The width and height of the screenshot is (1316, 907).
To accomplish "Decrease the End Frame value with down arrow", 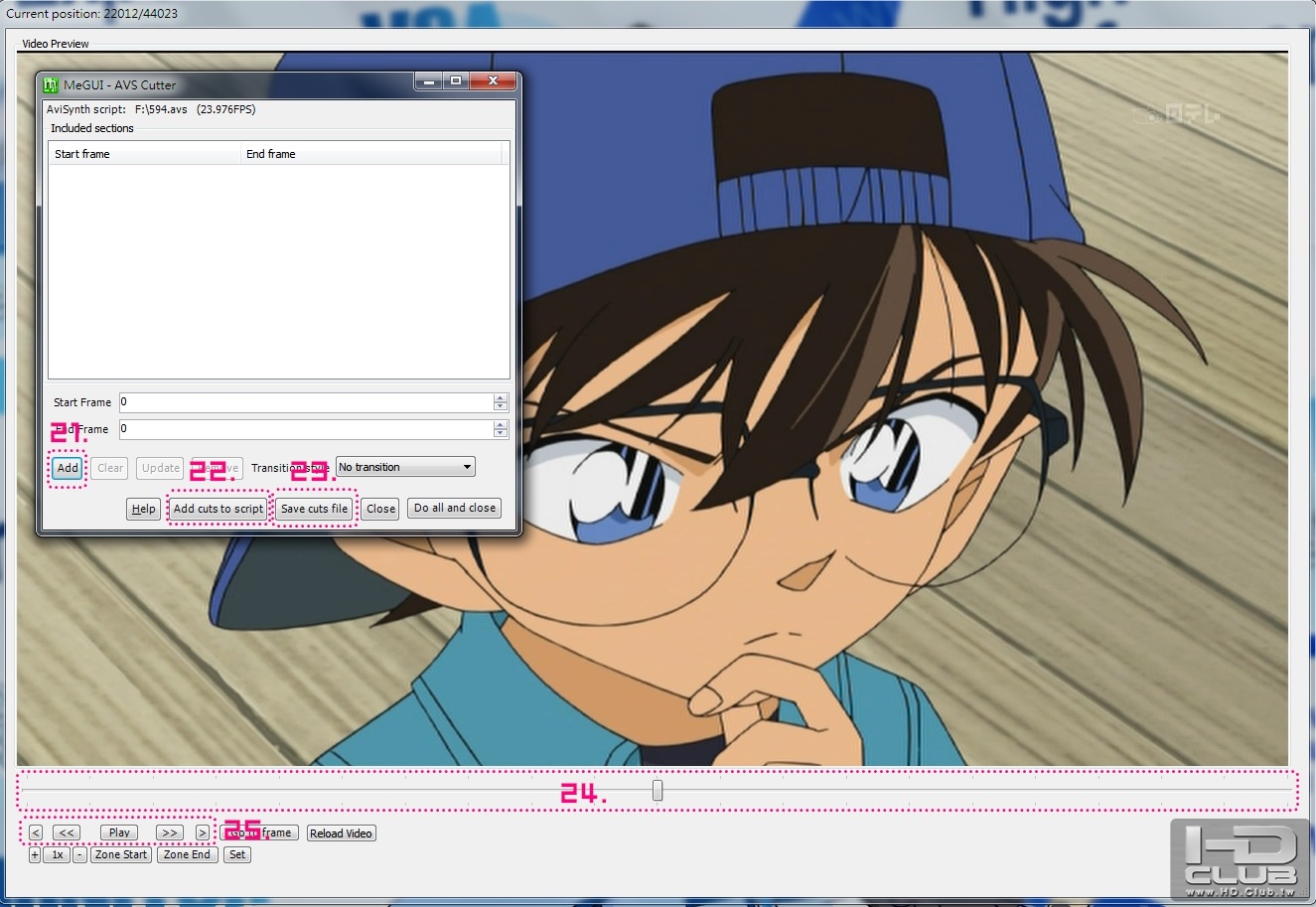I will tap(501, 433).
